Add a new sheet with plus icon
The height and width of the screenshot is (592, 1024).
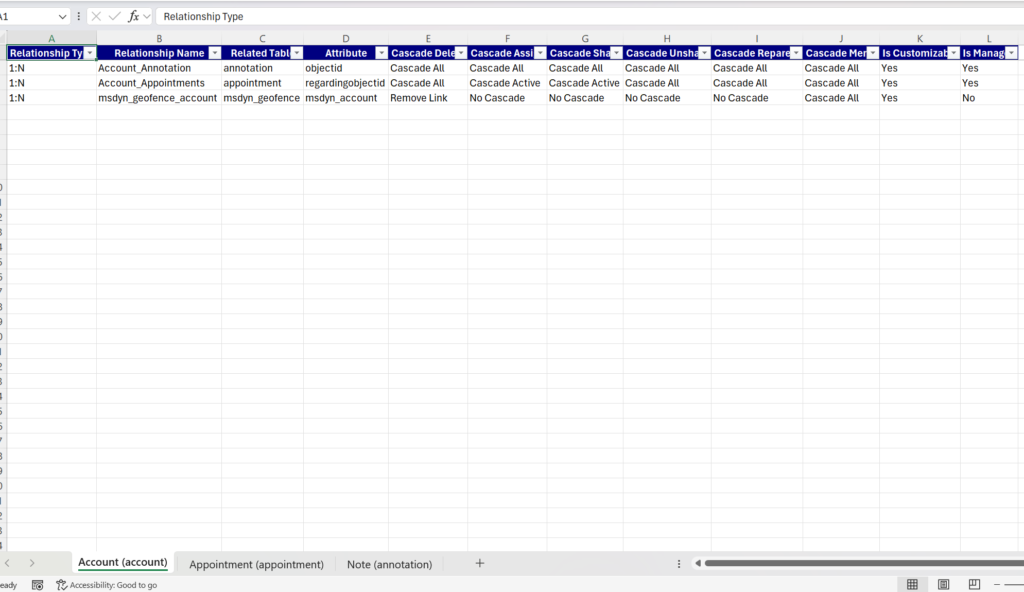tap(479, 564)
